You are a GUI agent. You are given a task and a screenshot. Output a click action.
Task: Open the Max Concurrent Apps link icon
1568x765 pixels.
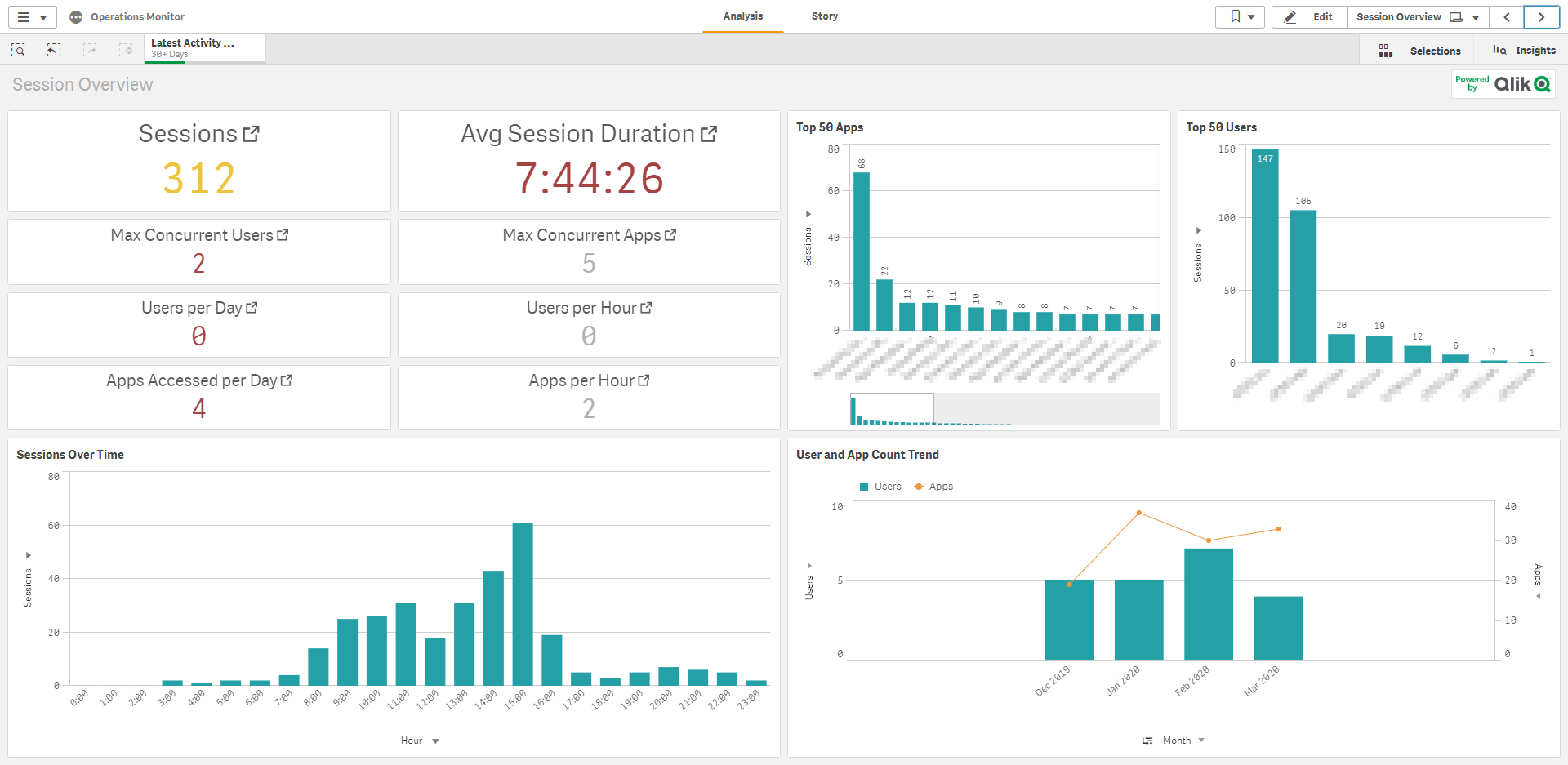(x=670, y=235)
